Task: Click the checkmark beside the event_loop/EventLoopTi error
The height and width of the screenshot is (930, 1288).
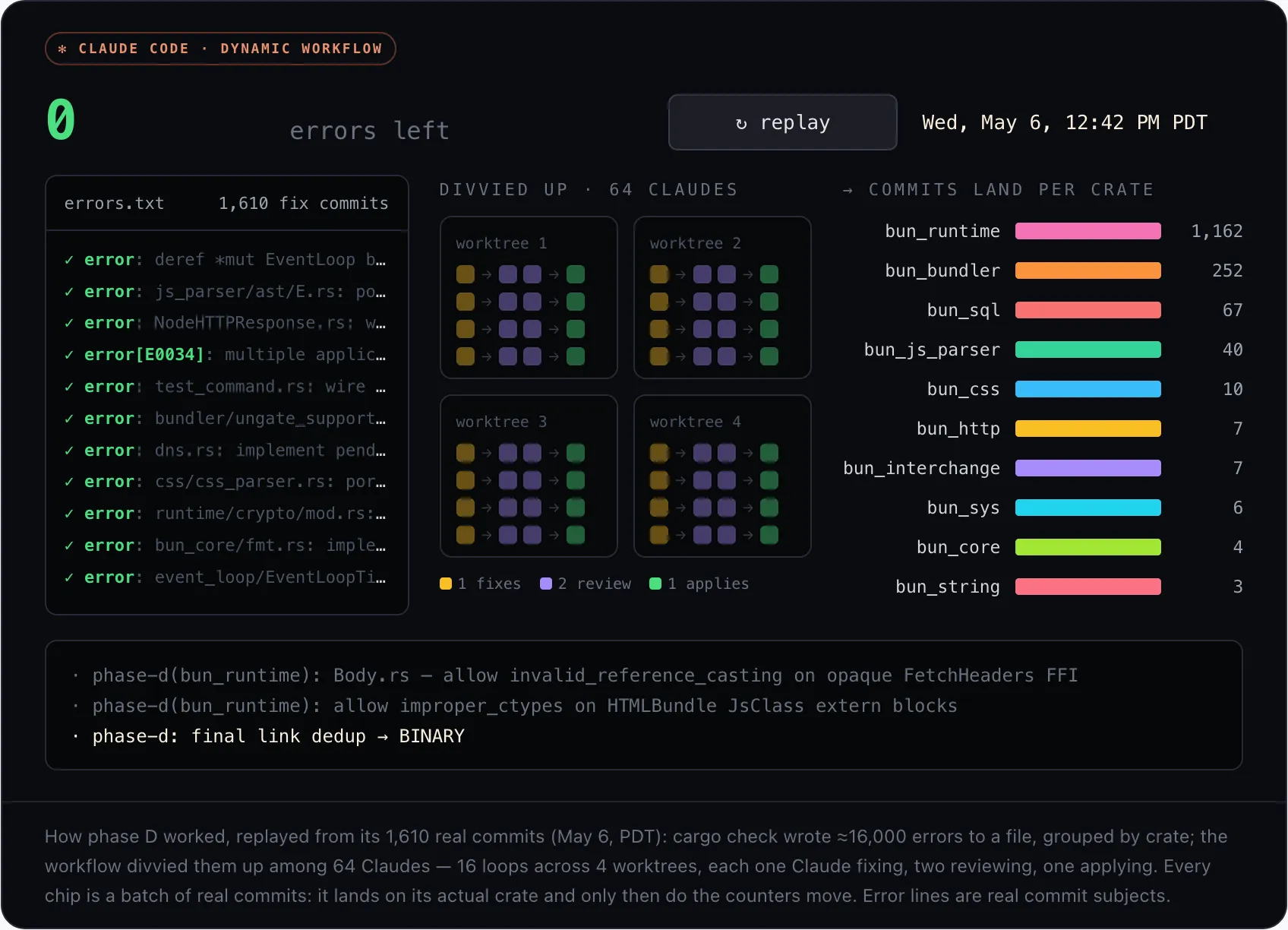Action: click(69, 577)
